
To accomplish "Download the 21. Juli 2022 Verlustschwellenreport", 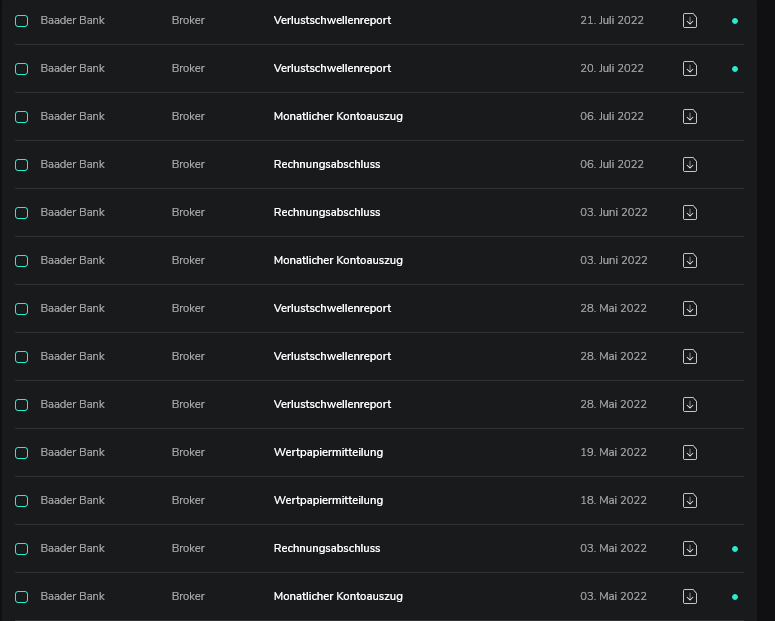I will click(690, 20).
